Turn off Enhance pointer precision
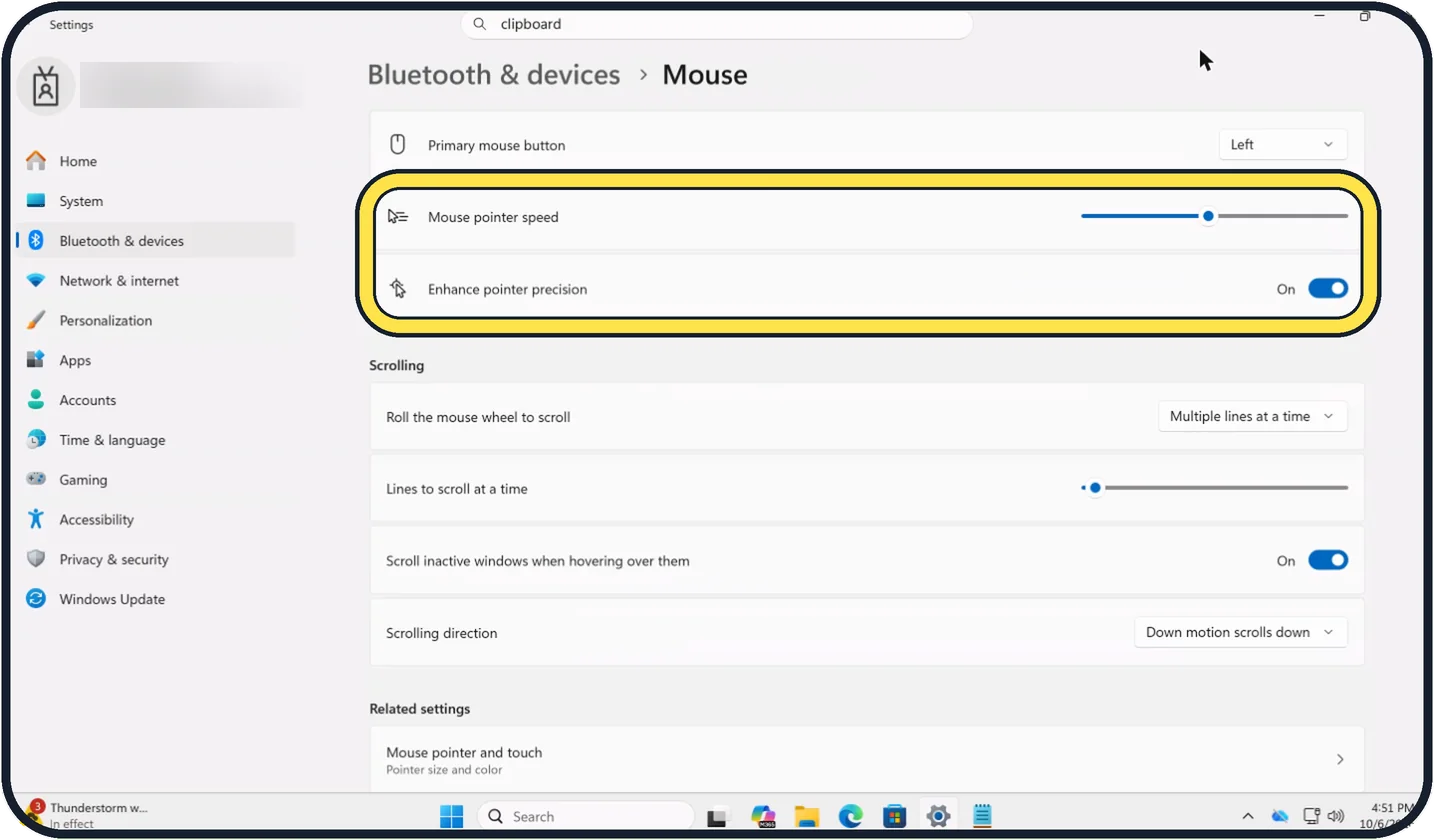1434x840 pixels. pos(1328,289)
